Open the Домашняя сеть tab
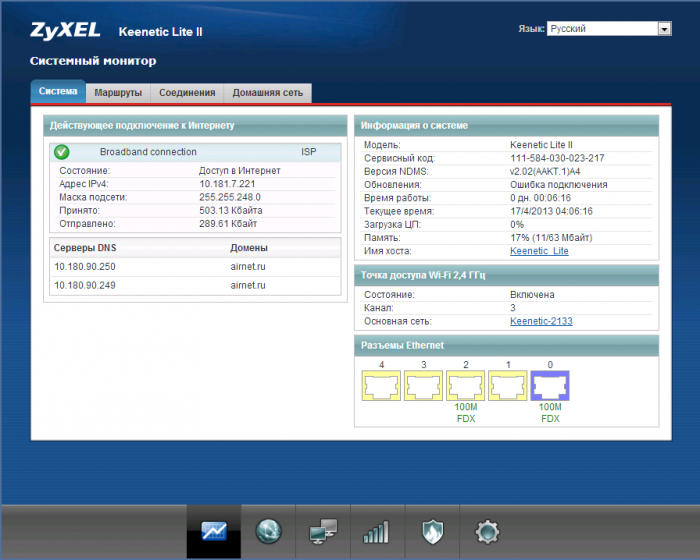 (267, 93)
